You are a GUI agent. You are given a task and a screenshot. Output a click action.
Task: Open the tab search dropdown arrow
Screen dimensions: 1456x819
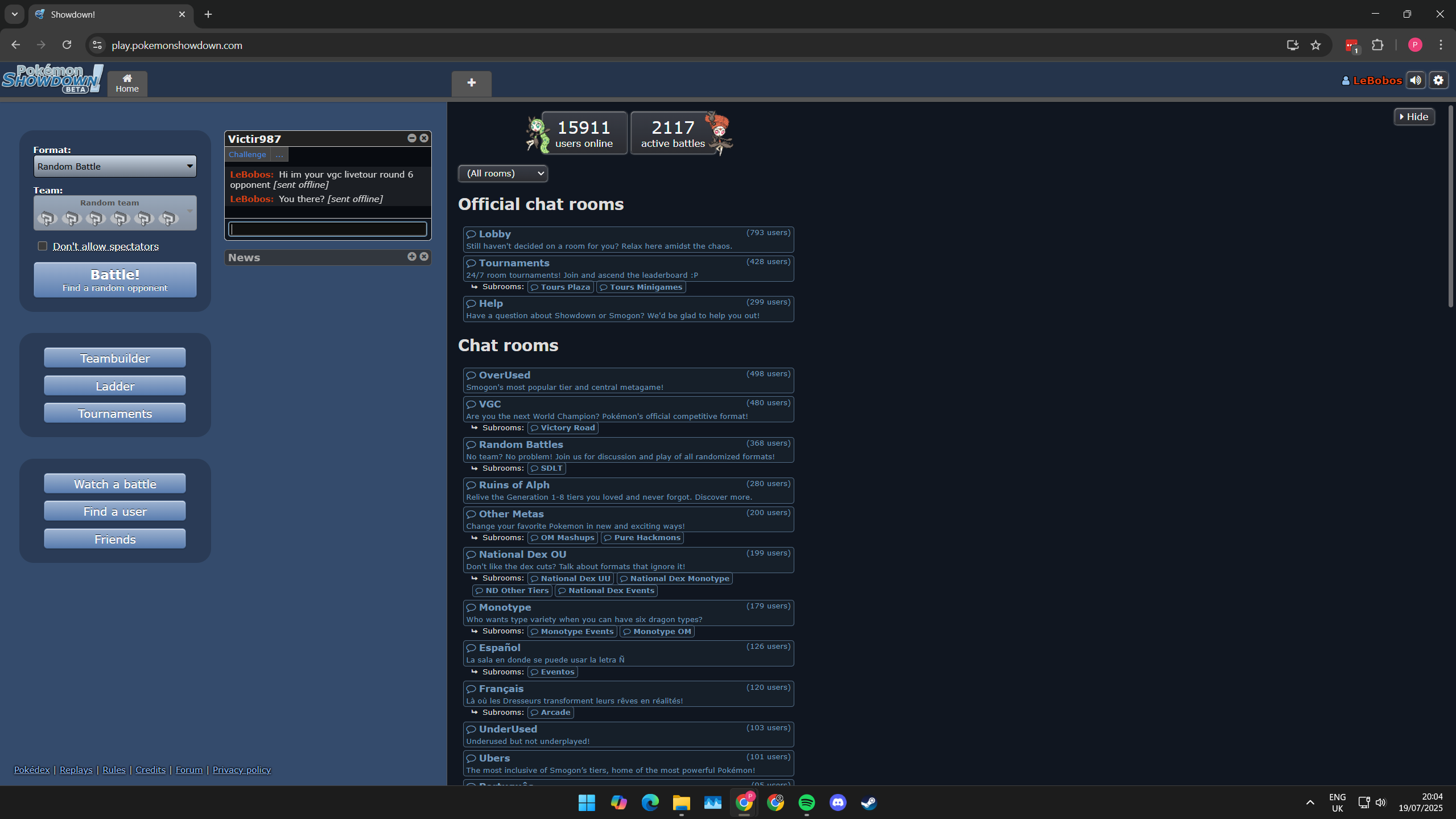coord(15,14)
